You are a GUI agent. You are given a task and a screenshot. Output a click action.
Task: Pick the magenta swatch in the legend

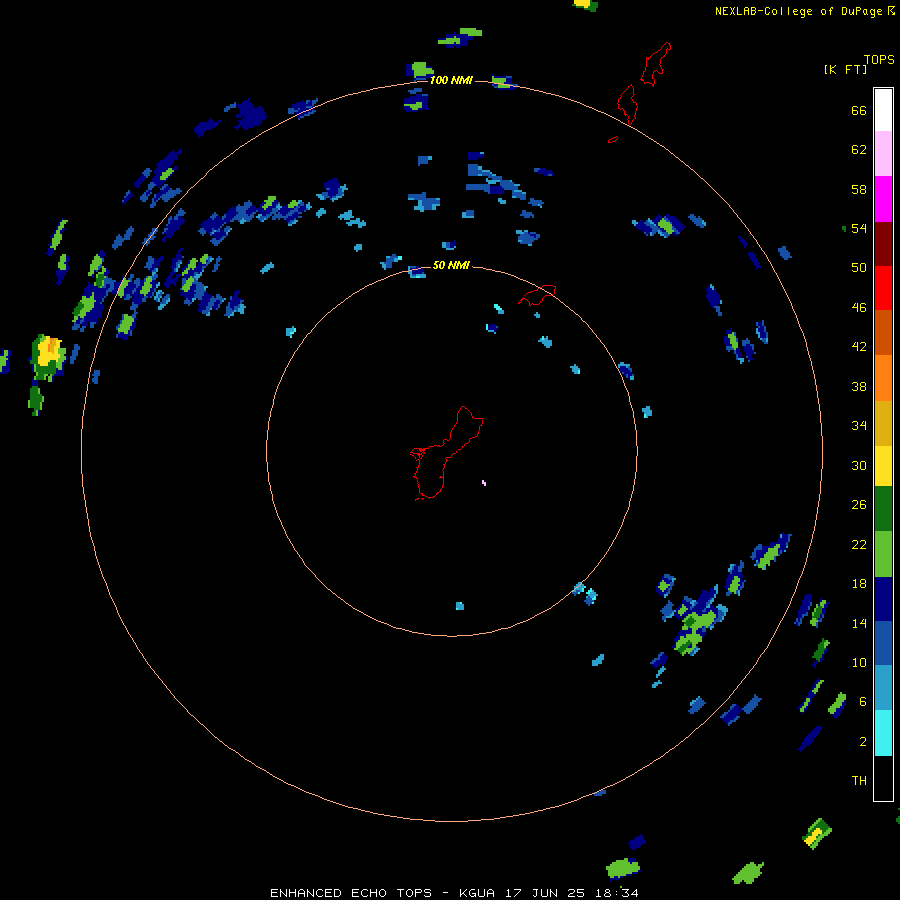[x=883, y=199]
